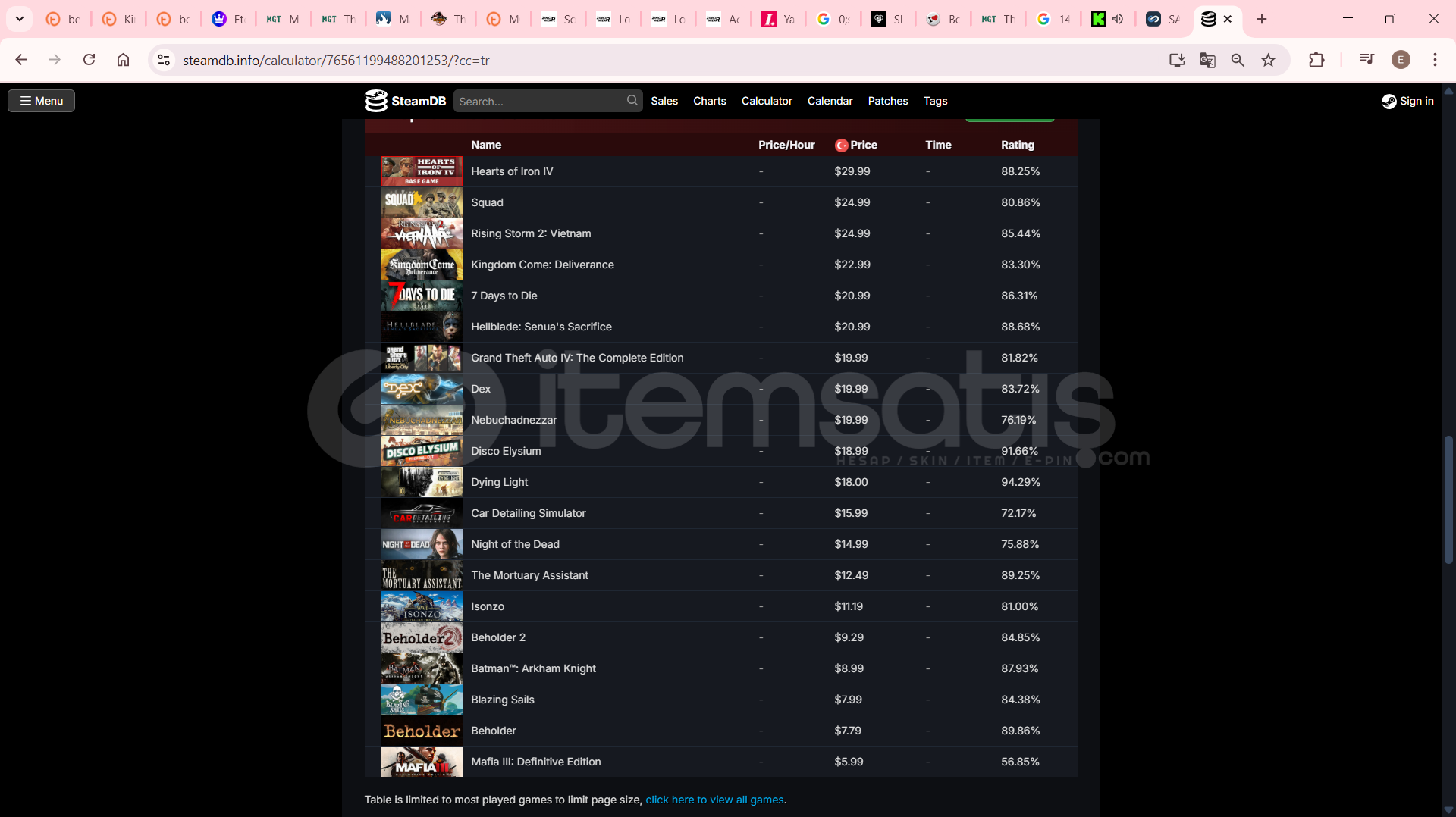Open Night of the Dead game link
The image size is (1456, 817).
pos(515,544)
